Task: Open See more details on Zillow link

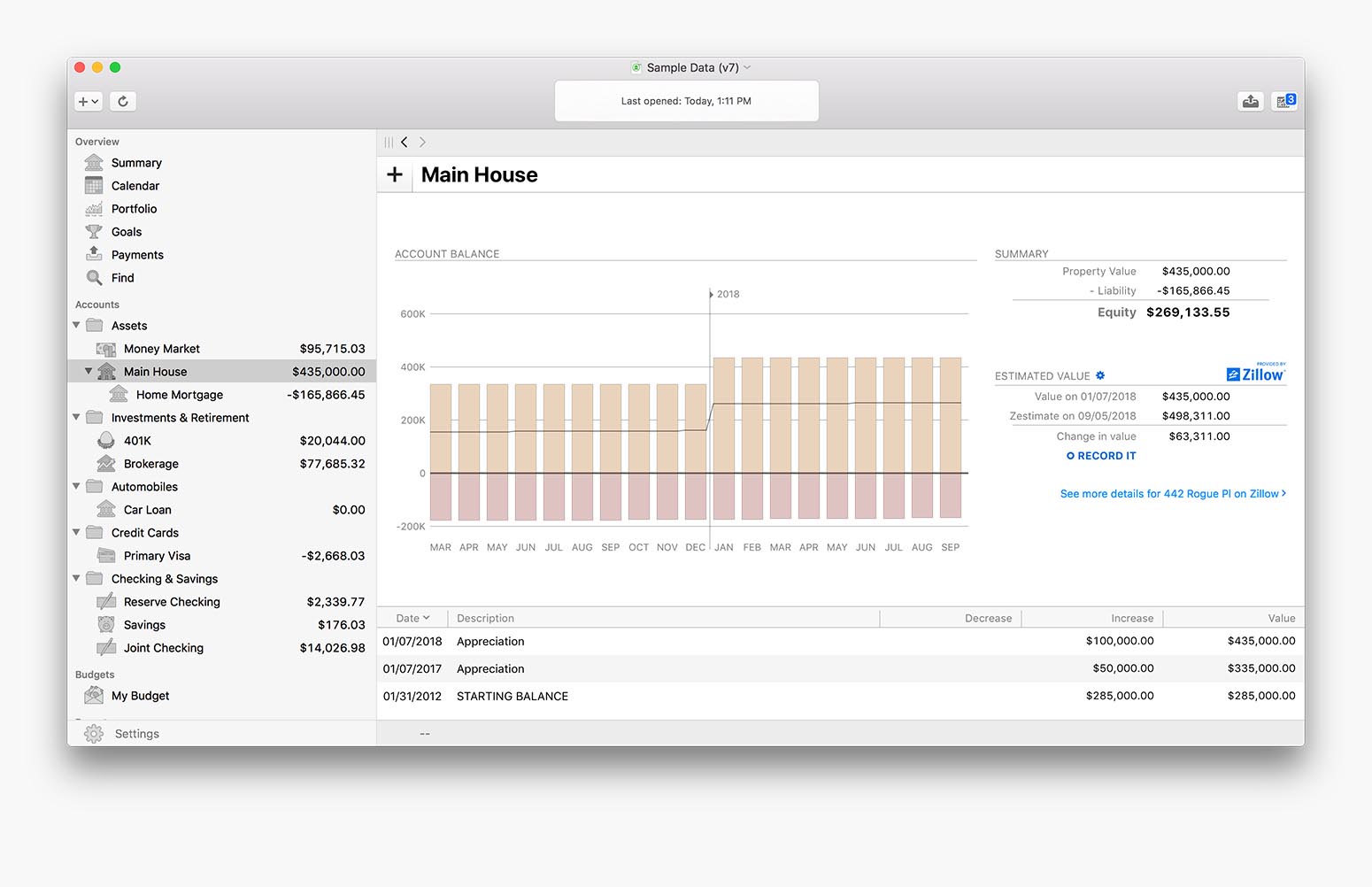Action: (1173, 494)
